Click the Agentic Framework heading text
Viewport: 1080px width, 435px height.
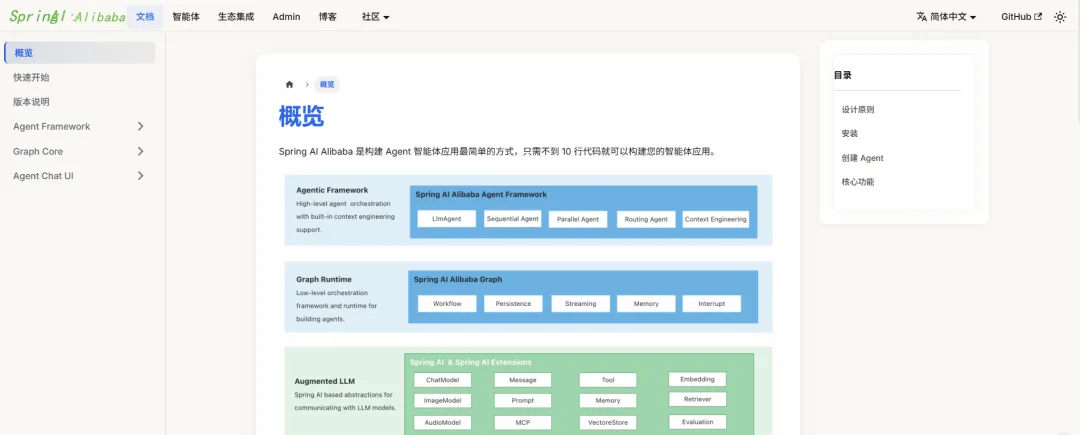332,190
